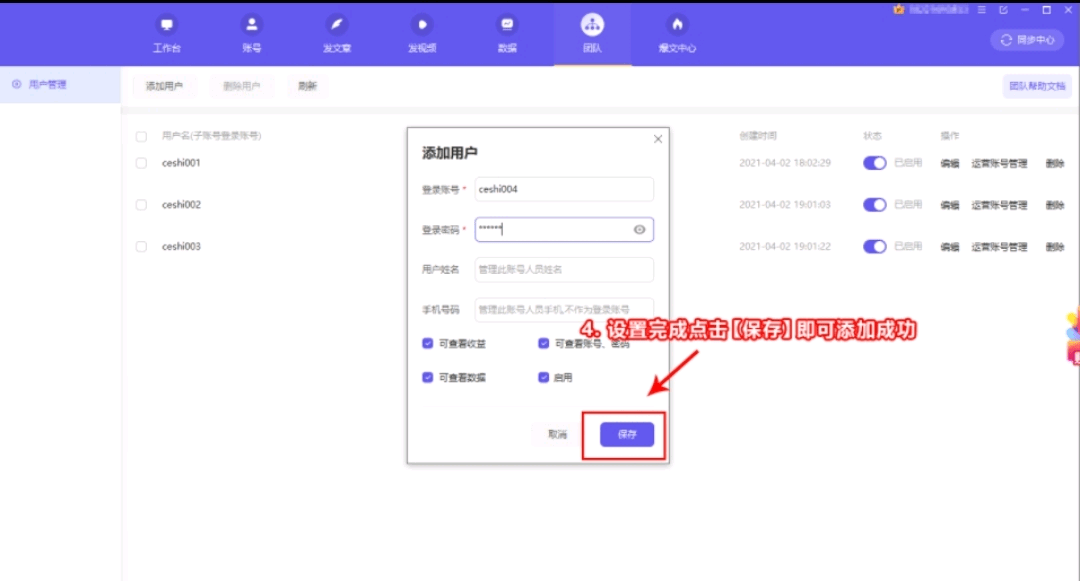
Task: Click the 用户姓名 input field
Action: coord(564,270)
